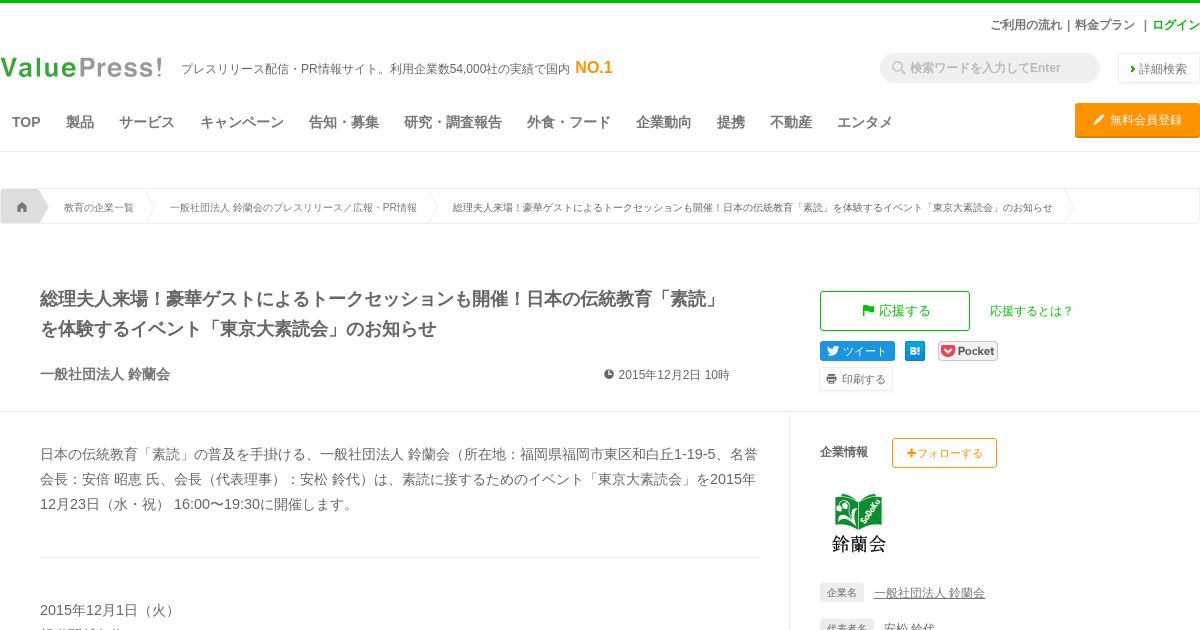Viewport: 1200px width, 630px height.
Task: Open the 一般社団法人 鈴蘭会 company name link
Action: tap(929, 593)
